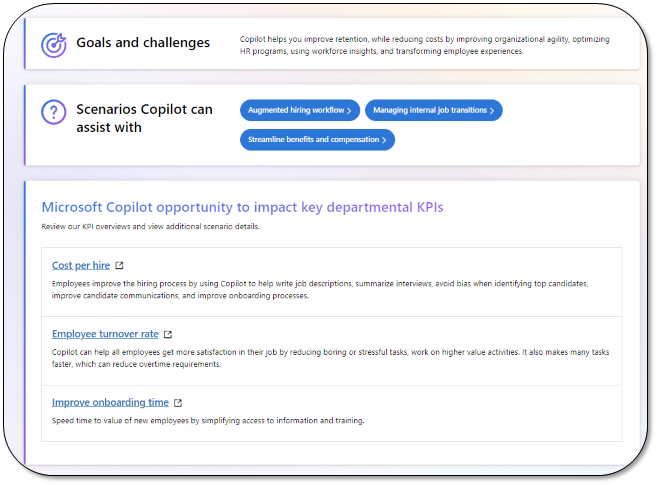Click the Microsoft Copilot opportunity KPIs heading
This screenshot has width=657, height=485.
242,207
